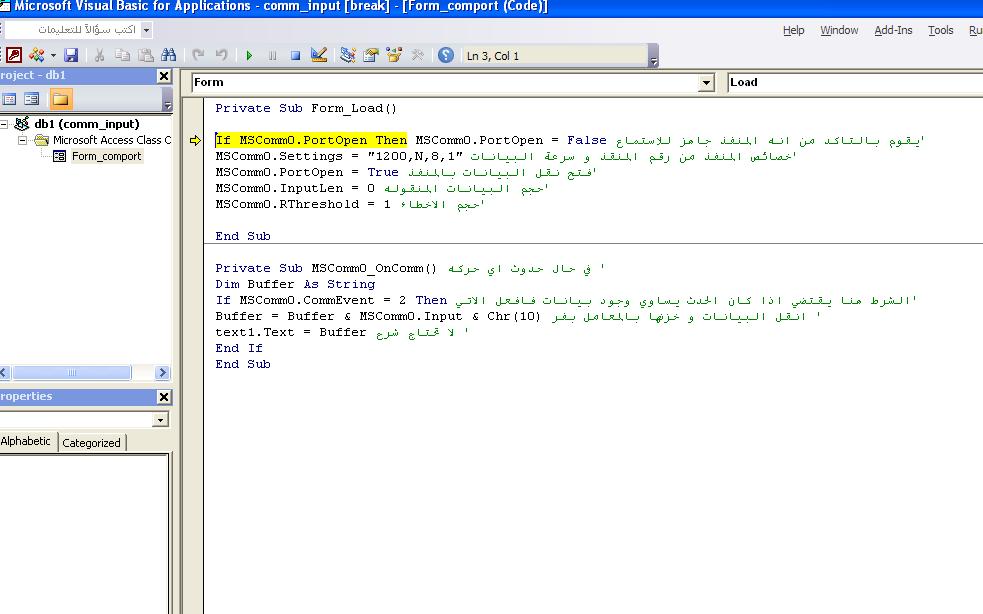Click the Insert Module icon
The image size is (983, 614).
point(36,55)
